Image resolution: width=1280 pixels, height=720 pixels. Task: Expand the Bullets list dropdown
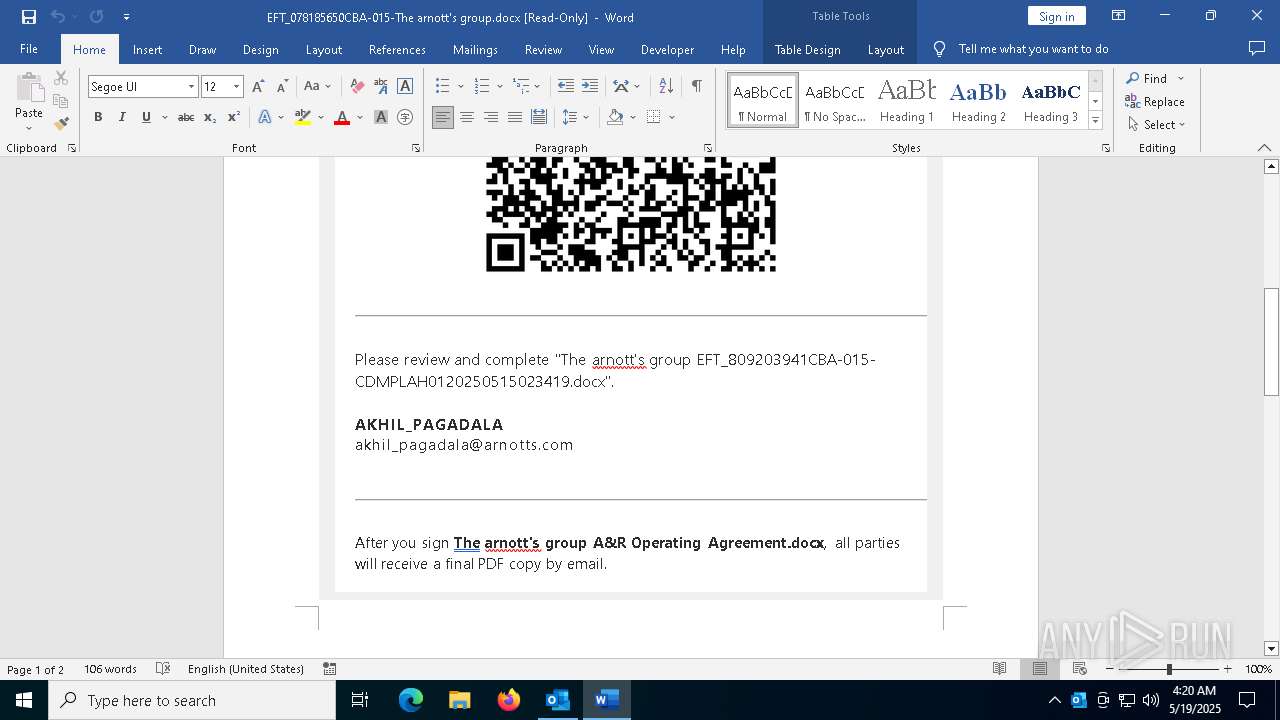coord(459,87)
